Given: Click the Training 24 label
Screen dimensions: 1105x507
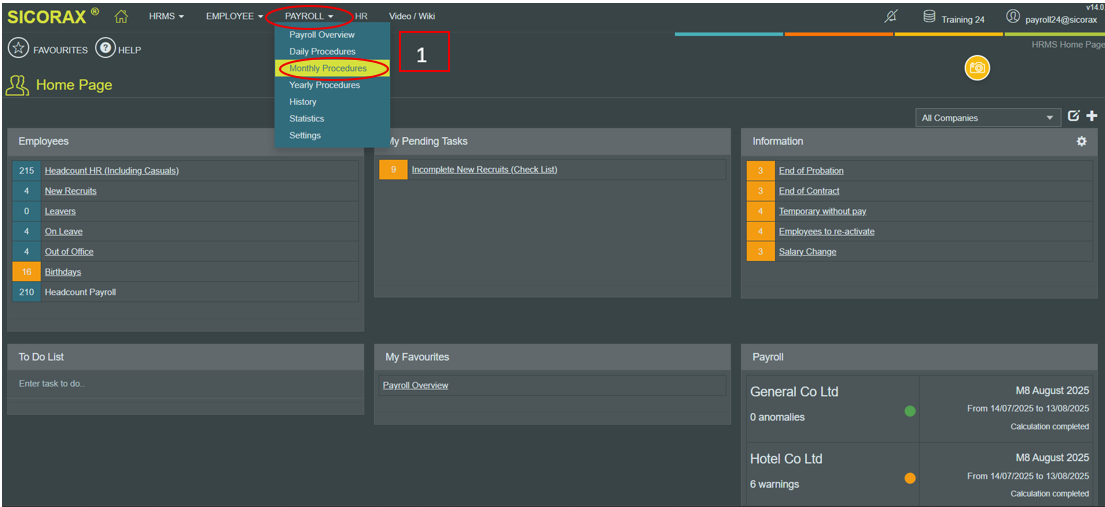Looking at the screenshot, I should pyautogui.click(x=963, y=20).
